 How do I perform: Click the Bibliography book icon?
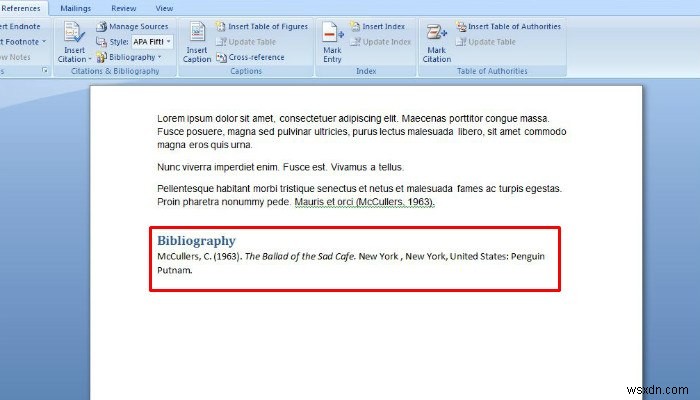pyautogui.click(x=101, y=57)
